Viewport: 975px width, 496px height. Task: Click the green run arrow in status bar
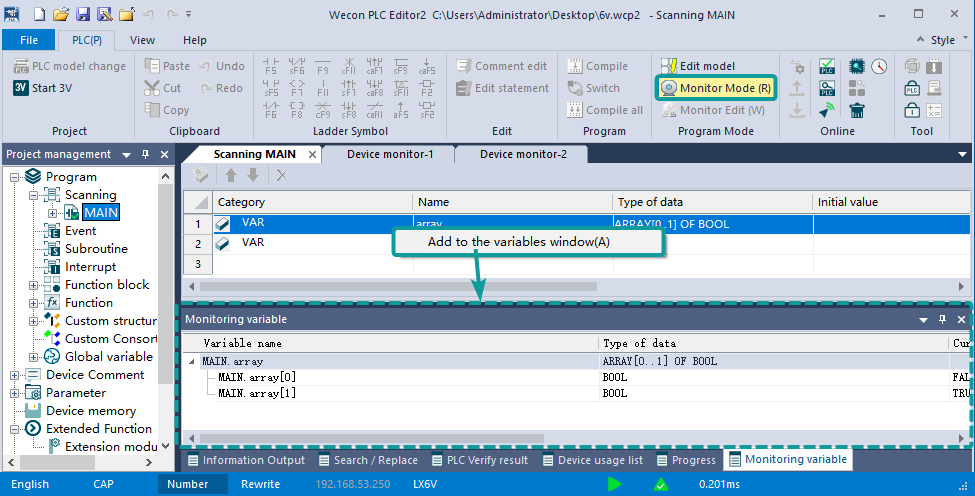[x=614, y=484]
